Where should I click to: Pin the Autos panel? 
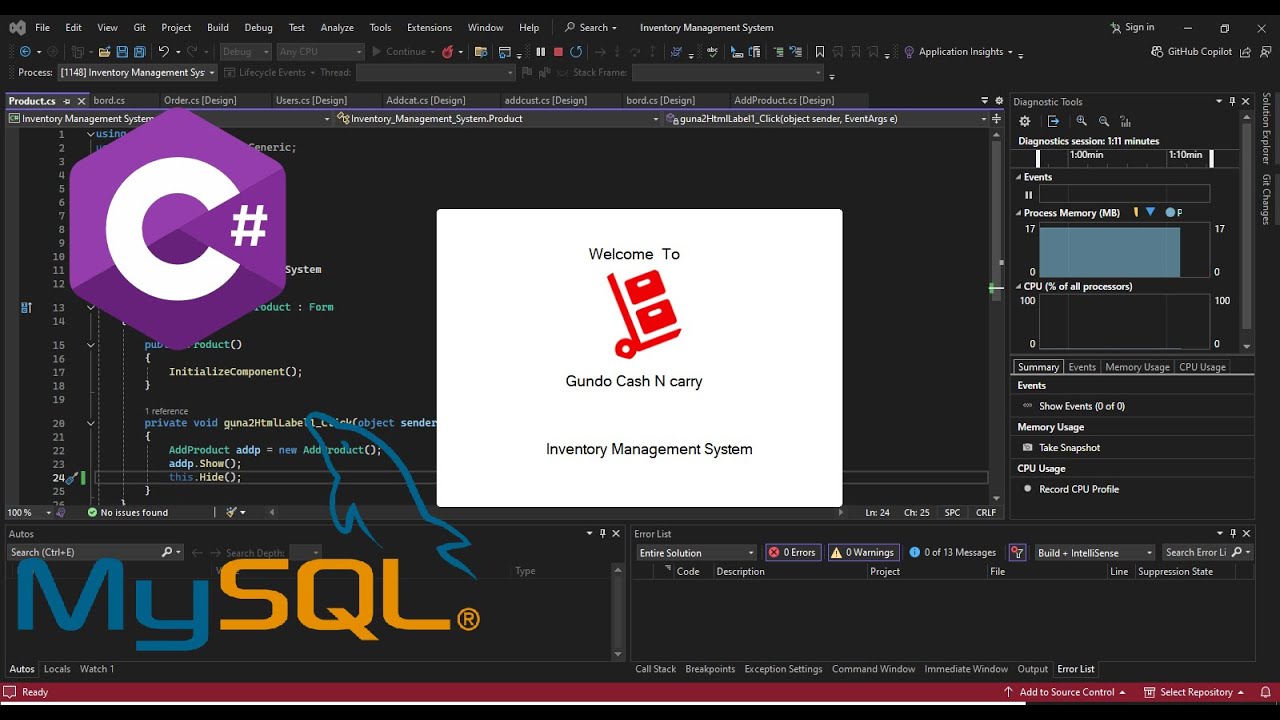point(602,534)
